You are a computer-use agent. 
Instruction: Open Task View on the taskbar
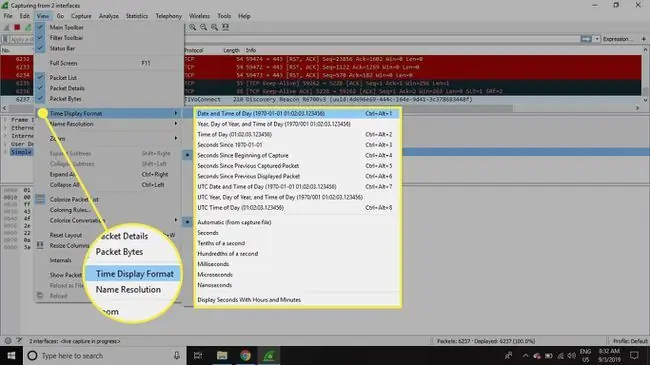point(198,355)
